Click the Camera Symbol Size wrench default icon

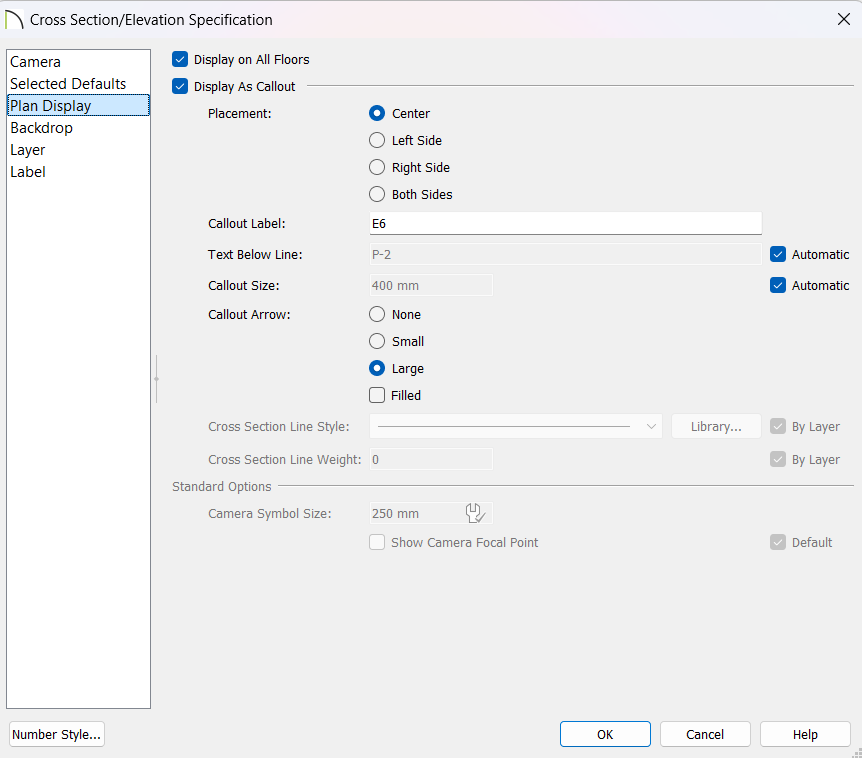click(475, 513)
